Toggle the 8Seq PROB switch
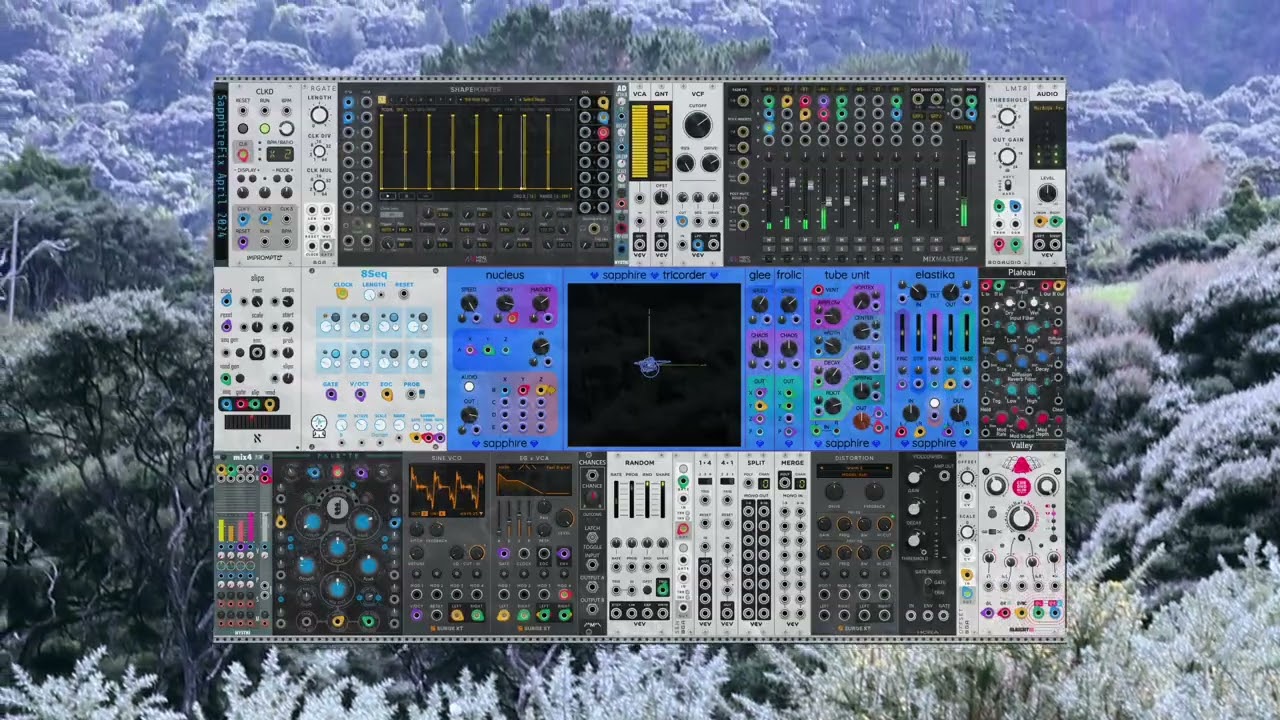1280x720 pixels. click(x=422, y=393)
